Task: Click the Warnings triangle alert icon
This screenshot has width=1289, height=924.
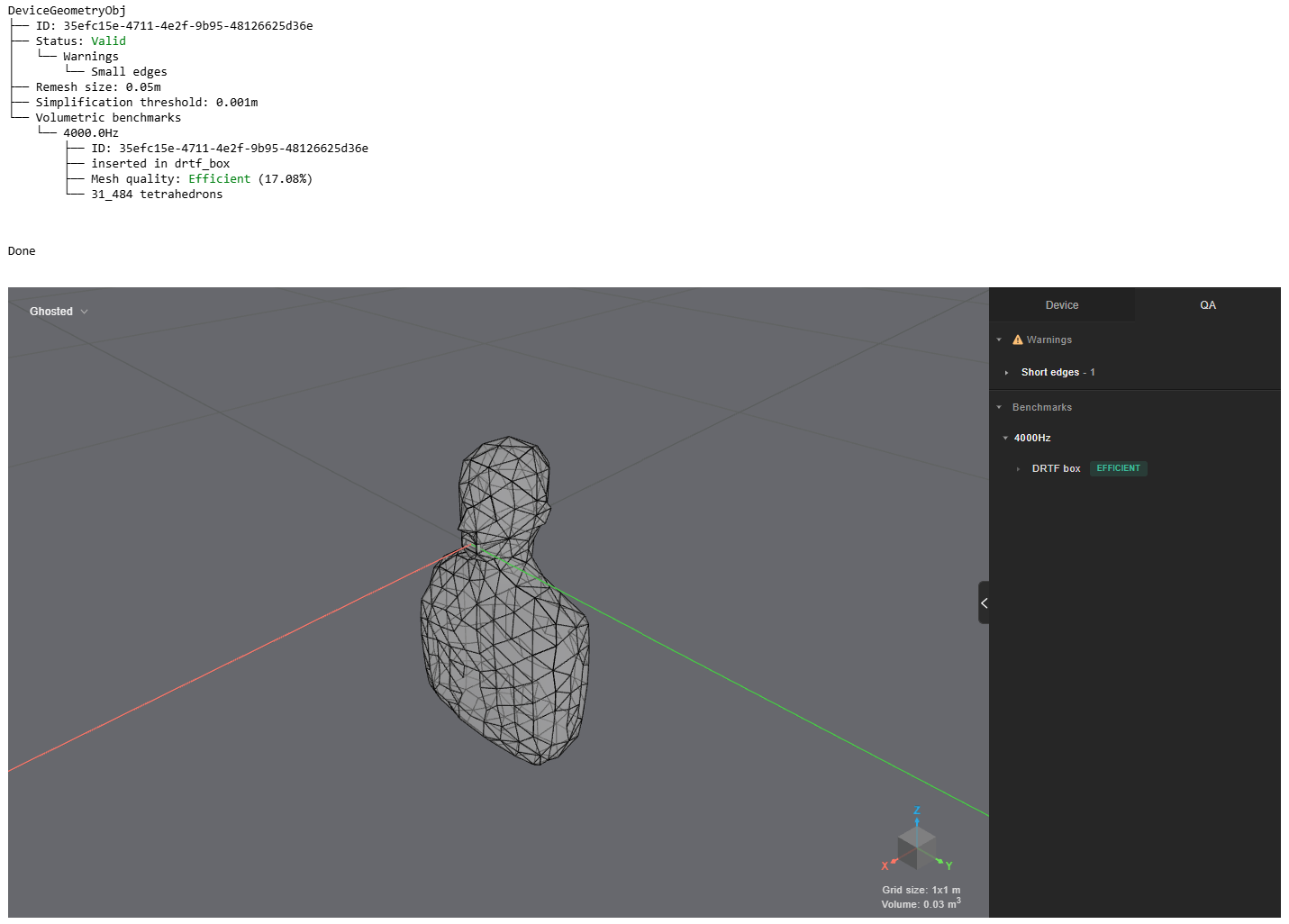Action: (x=1018, y=340)
